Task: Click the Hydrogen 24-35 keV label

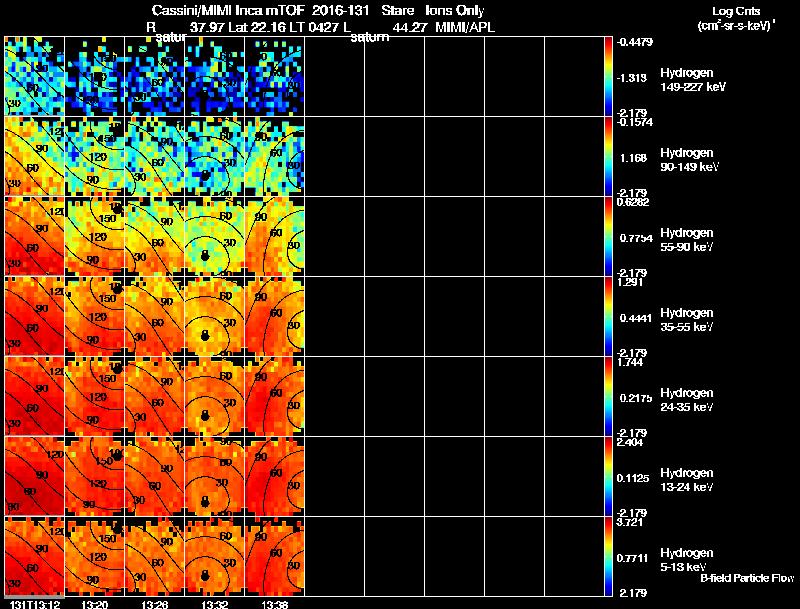Action: [685, 399]
